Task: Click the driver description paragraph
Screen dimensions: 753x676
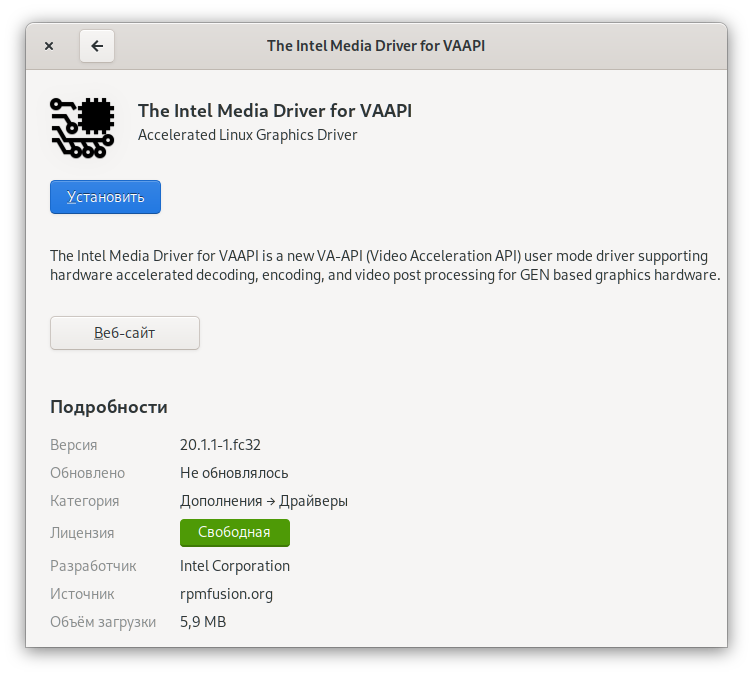Action: coord(385,265)
